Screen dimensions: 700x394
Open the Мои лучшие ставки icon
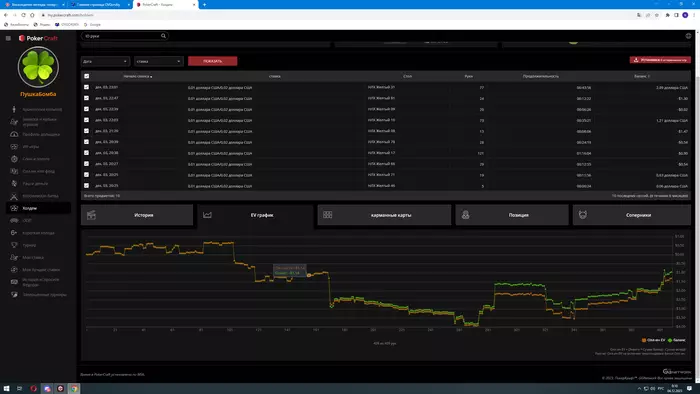point(14,270)
